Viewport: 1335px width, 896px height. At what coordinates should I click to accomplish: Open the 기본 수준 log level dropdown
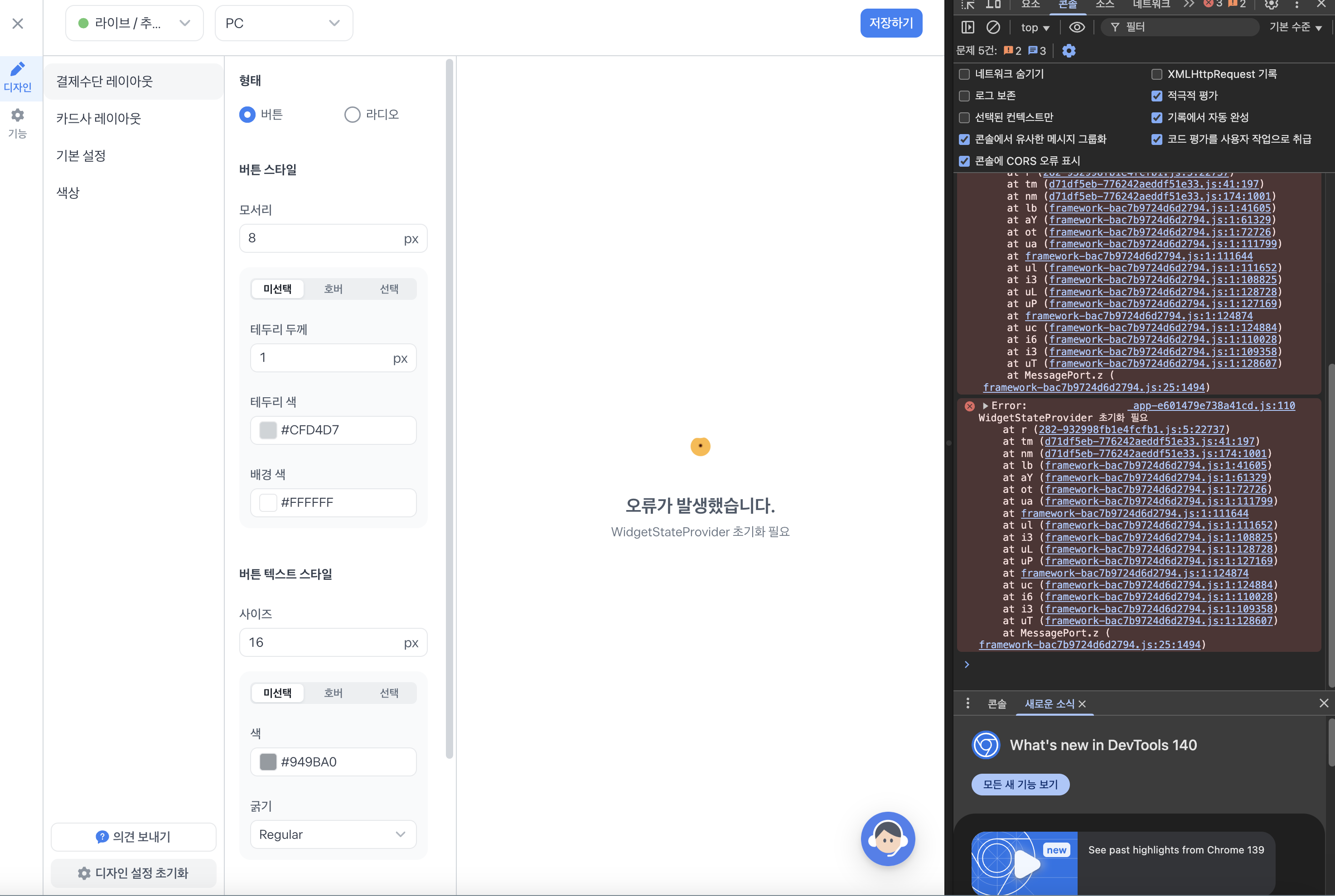(x=1295, y=27)
